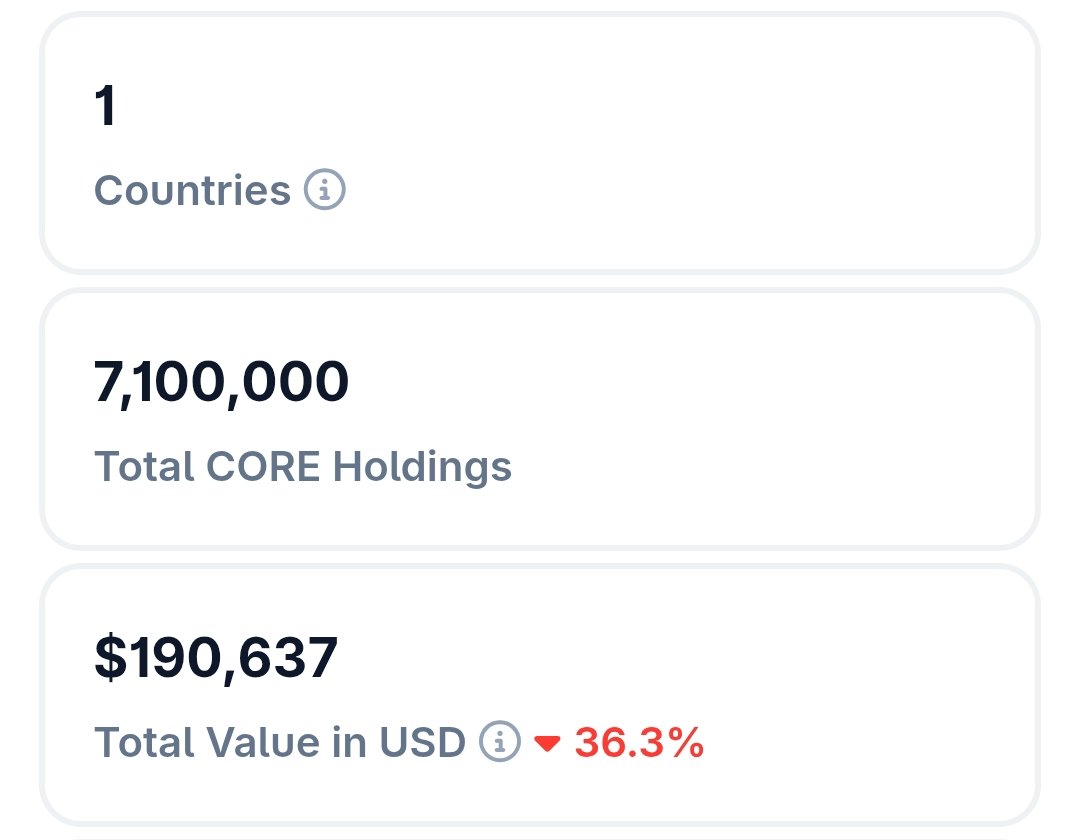Click the word CORE in holdings label
Viewport: 1080px width, 840px height.
coord(263,466)
